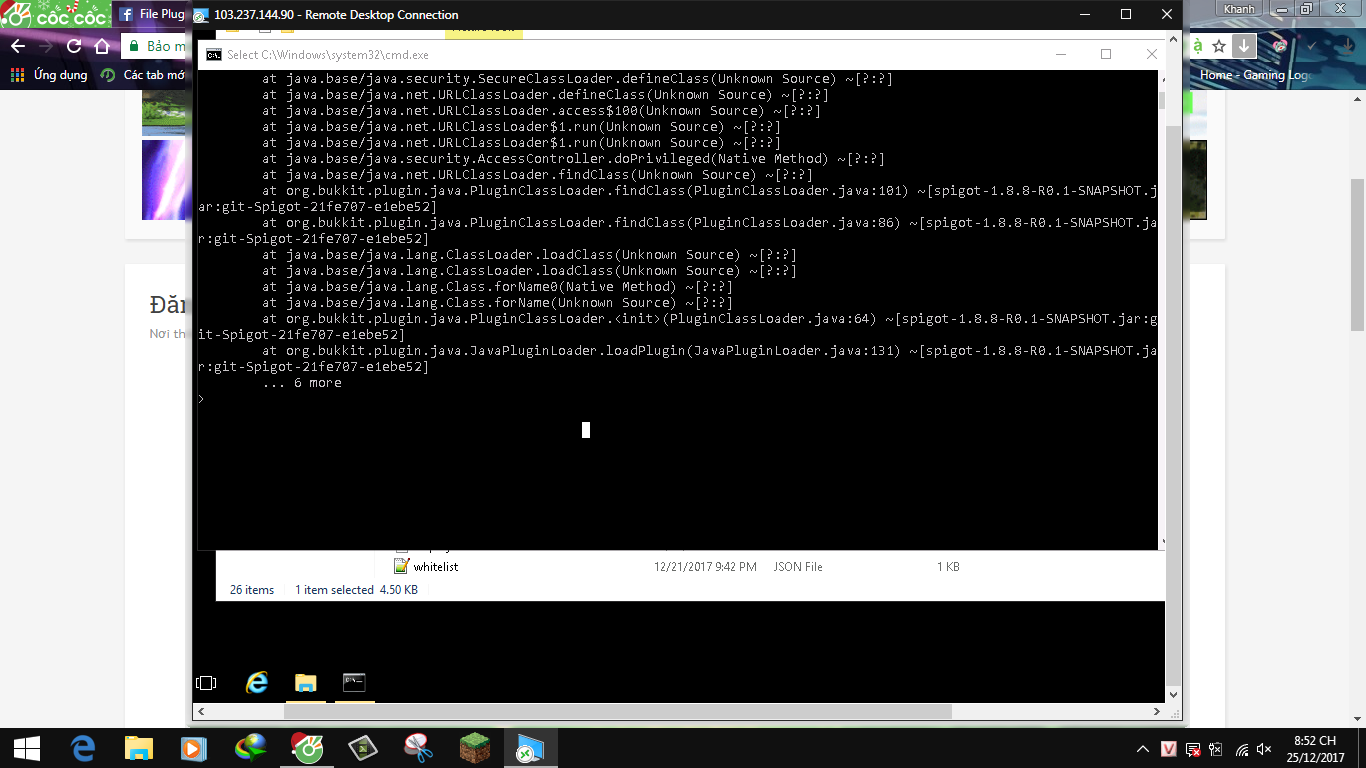This screenshot has height=768, width=1366.
Task: Open the browser downloads arrow button
Action: click(x=1243, y=46)
